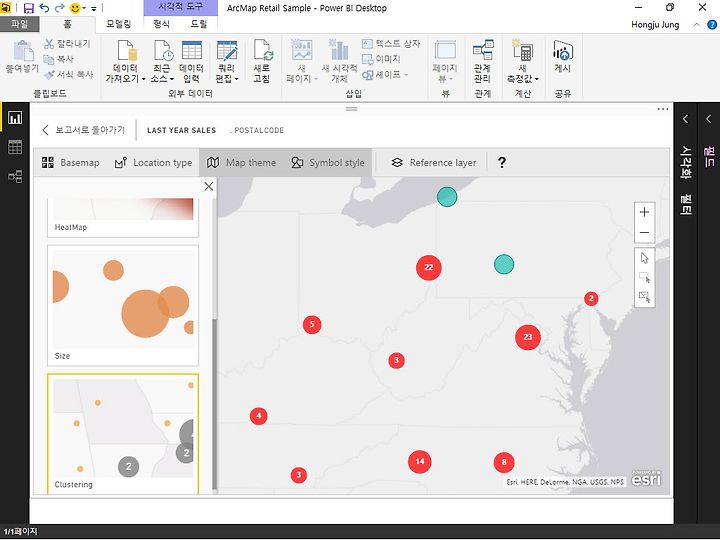The width and height of the screenshot is (720, 540).
Task: Undo the last action
Action: point(45,8)
